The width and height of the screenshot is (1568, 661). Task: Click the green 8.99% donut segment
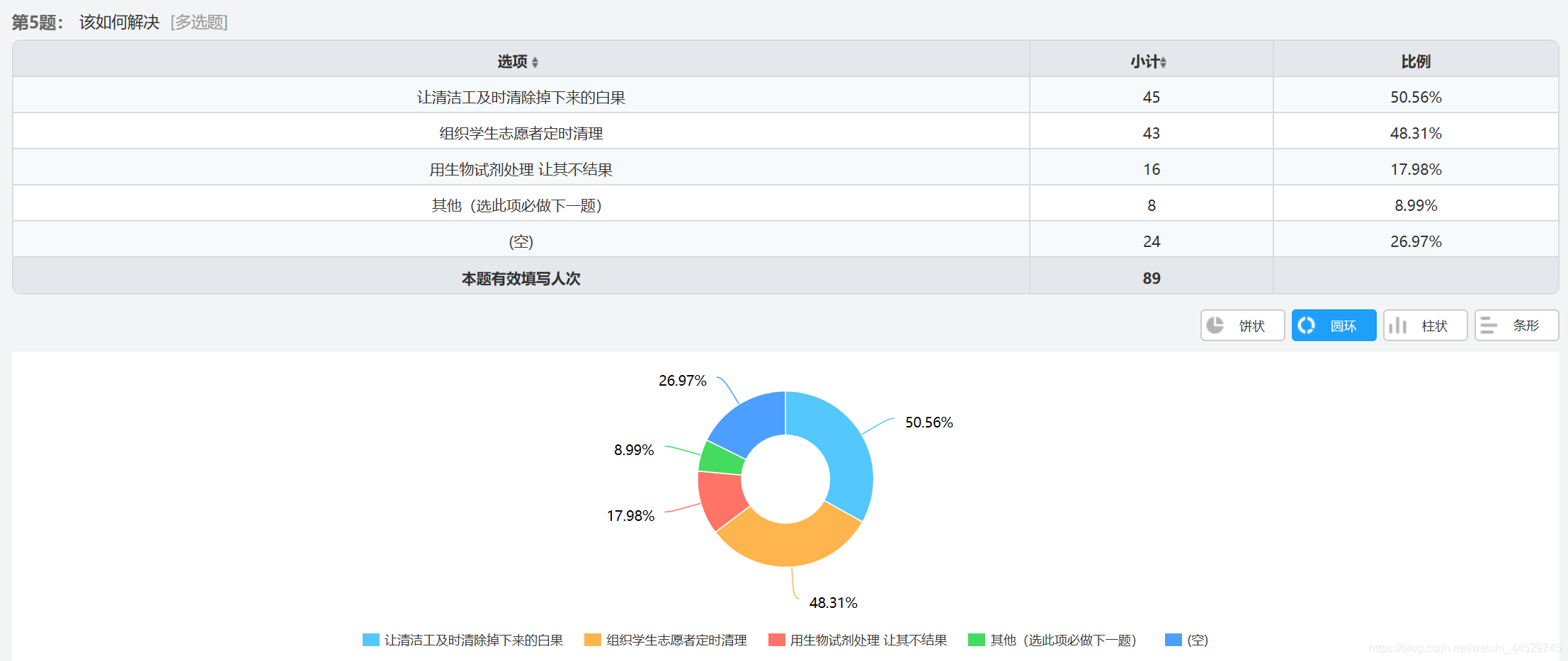pos(721,459)
